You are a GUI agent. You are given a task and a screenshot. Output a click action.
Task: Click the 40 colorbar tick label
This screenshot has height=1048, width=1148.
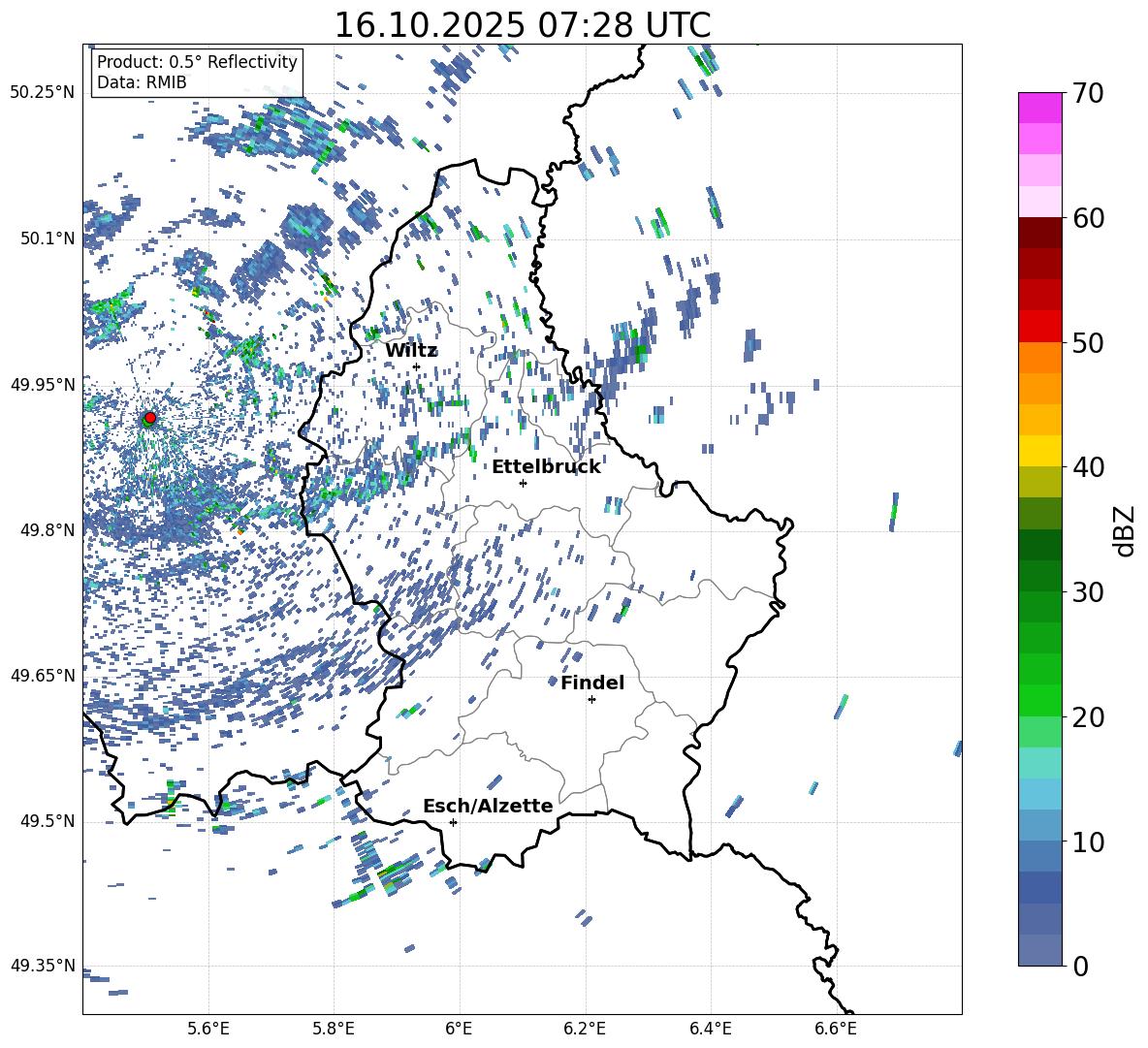click(1088, 467)
